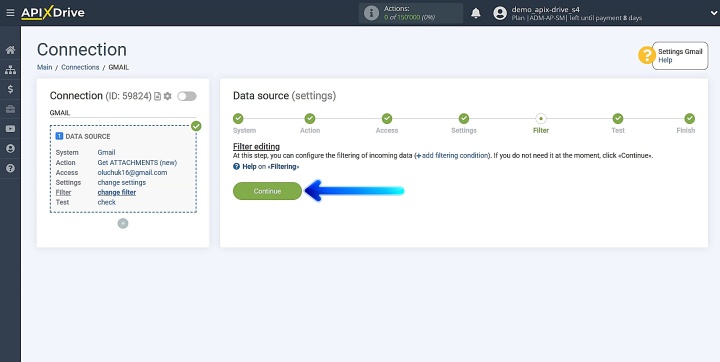720x362 pixels.
Task: Click the yellow question mark help icon
Action: 647,56
